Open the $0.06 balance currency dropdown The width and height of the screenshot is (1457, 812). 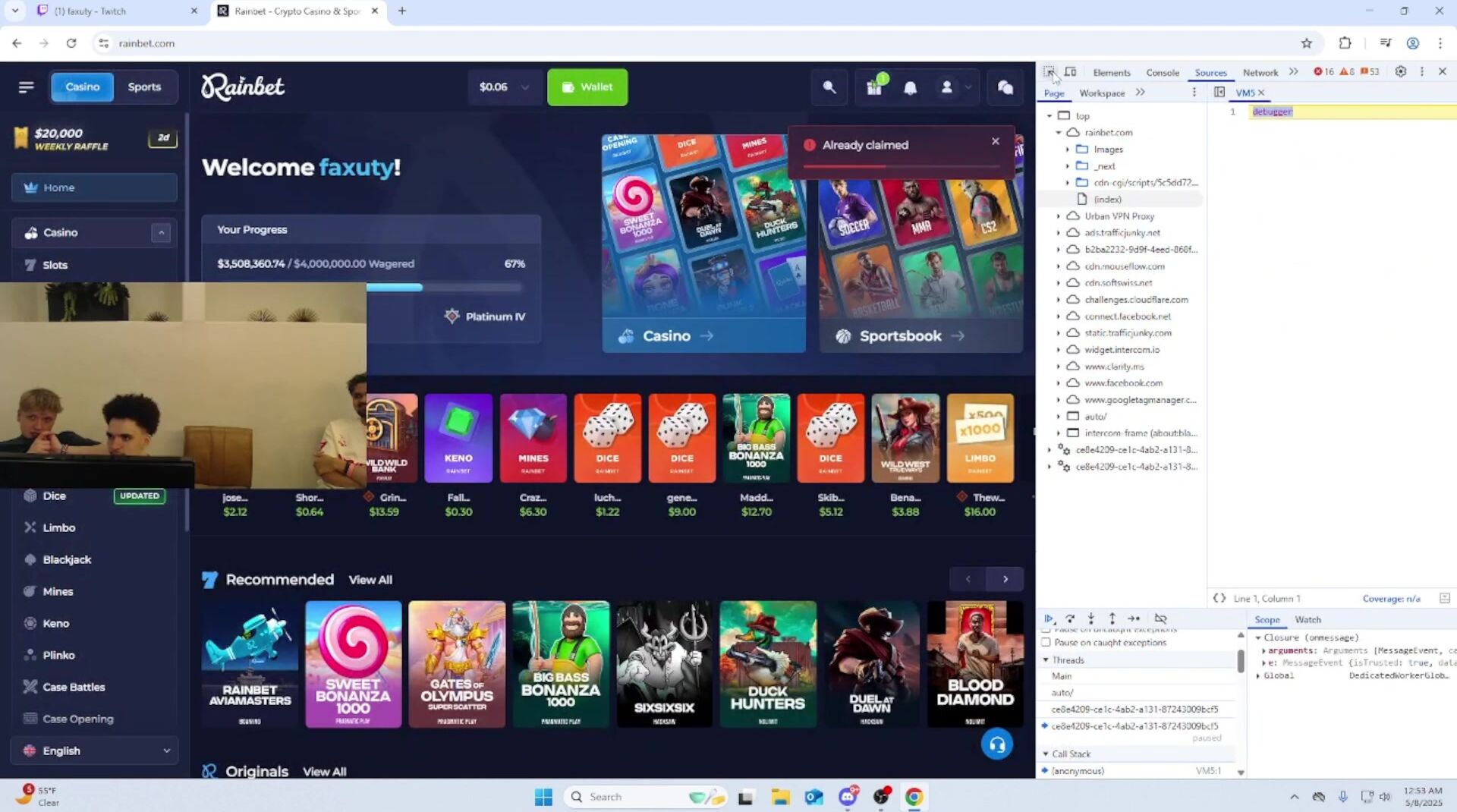505,87
